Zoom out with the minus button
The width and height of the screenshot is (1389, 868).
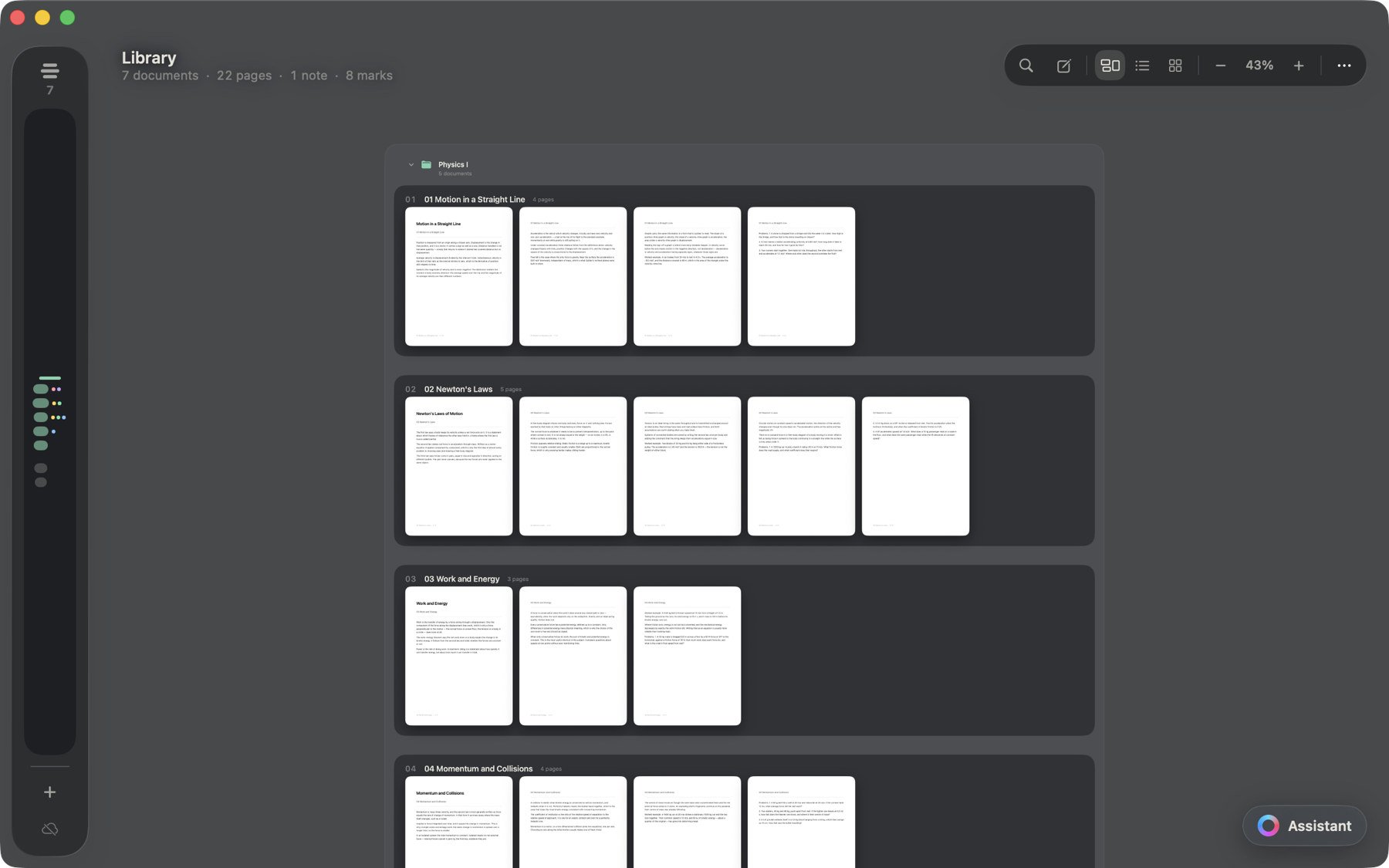click(x=1220, y=66)
